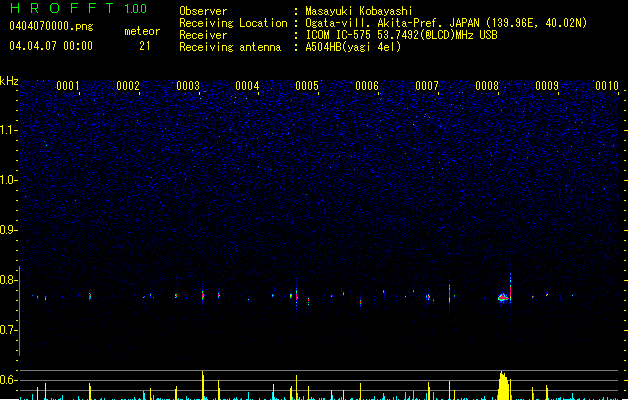Select observer name Masayuki Kobayashi
Screen dimensions: 629x400
tap(359, 11)
